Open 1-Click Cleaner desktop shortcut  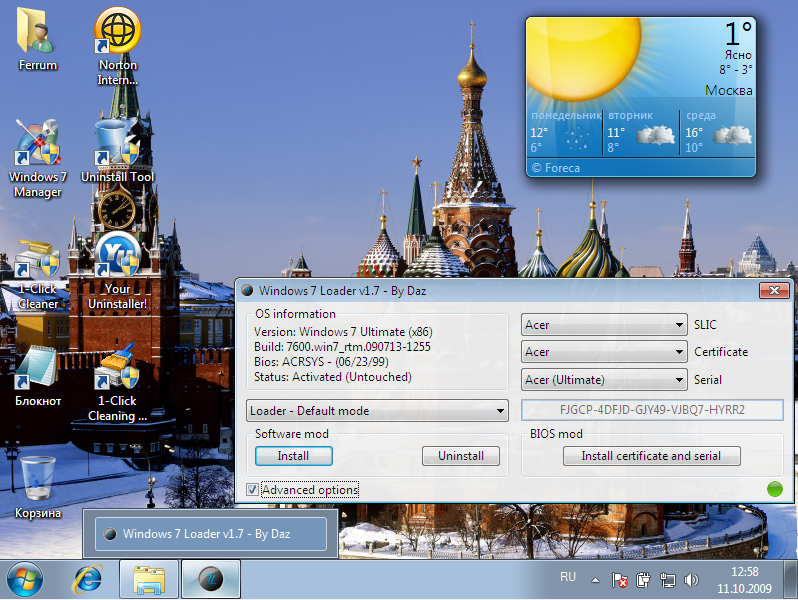tap(38, 275)
